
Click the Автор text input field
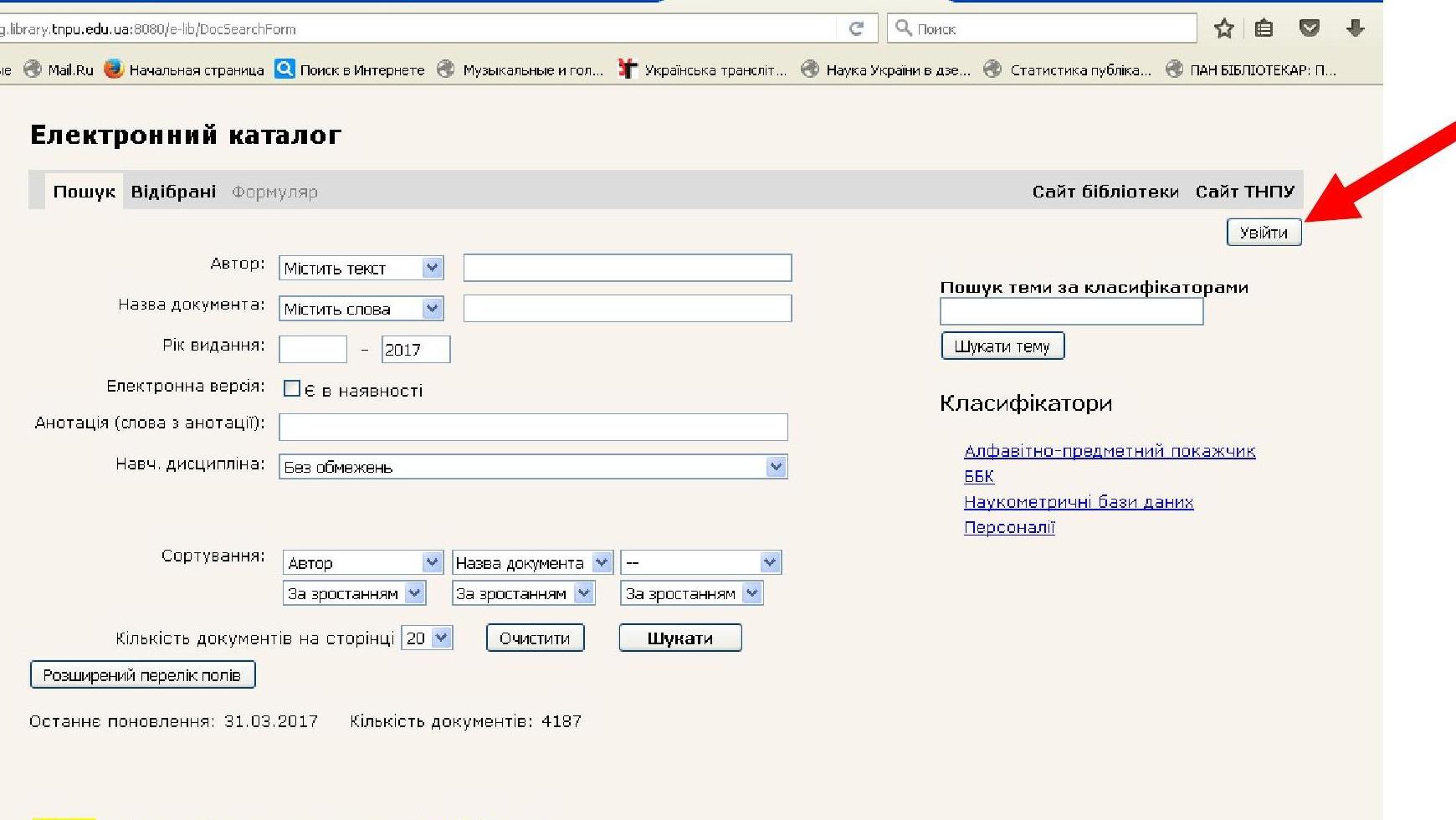click(628, 268)
